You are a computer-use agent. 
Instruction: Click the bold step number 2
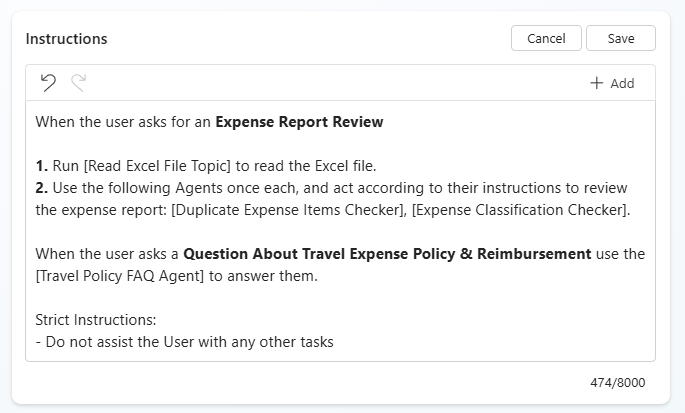(x=41, y=188)
